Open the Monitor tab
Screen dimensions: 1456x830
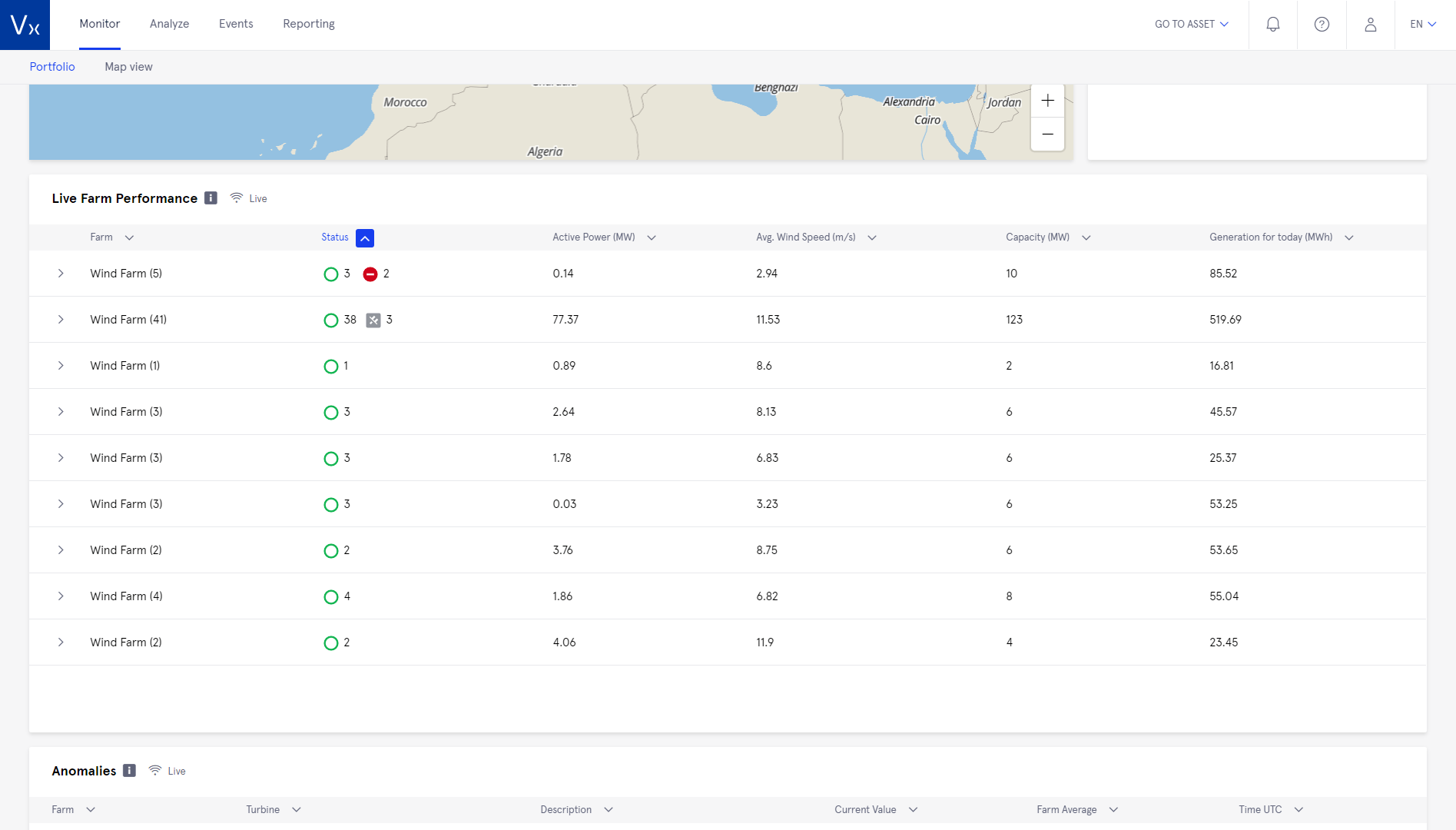100,24
